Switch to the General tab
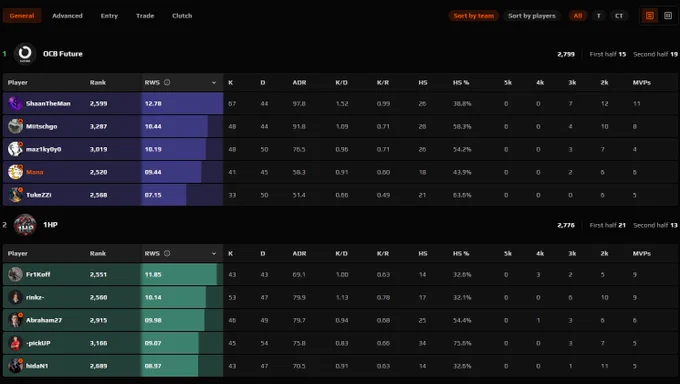 click(x=22, y=16)
